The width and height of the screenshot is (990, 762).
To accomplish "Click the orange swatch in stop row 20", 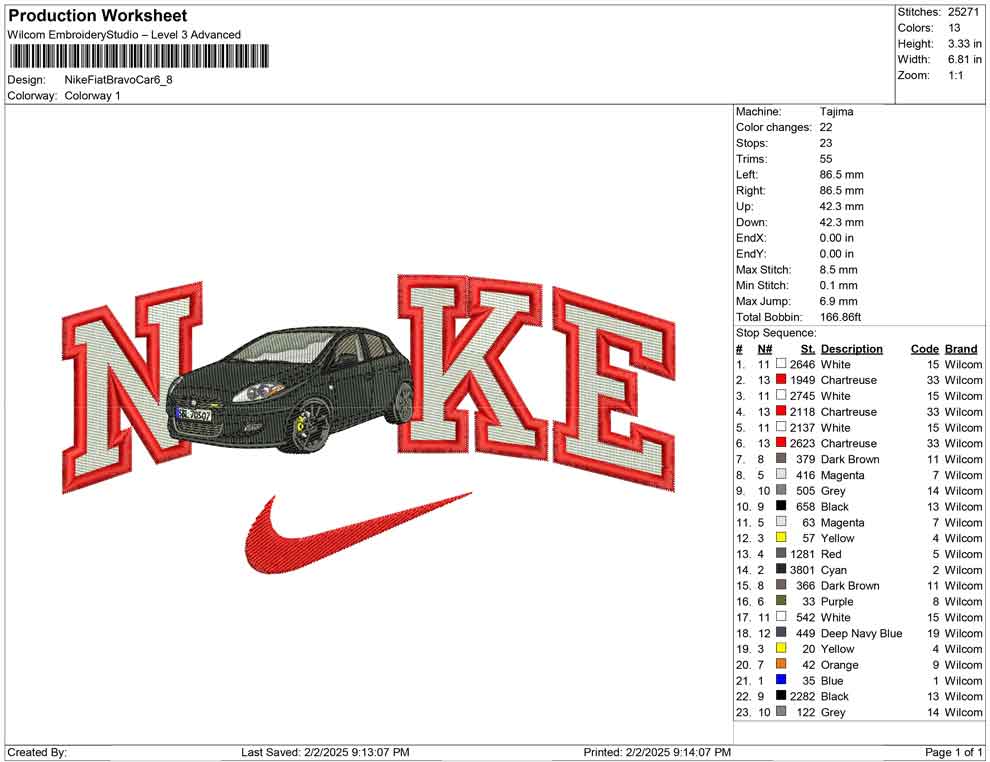I will (x=781, y=664).
